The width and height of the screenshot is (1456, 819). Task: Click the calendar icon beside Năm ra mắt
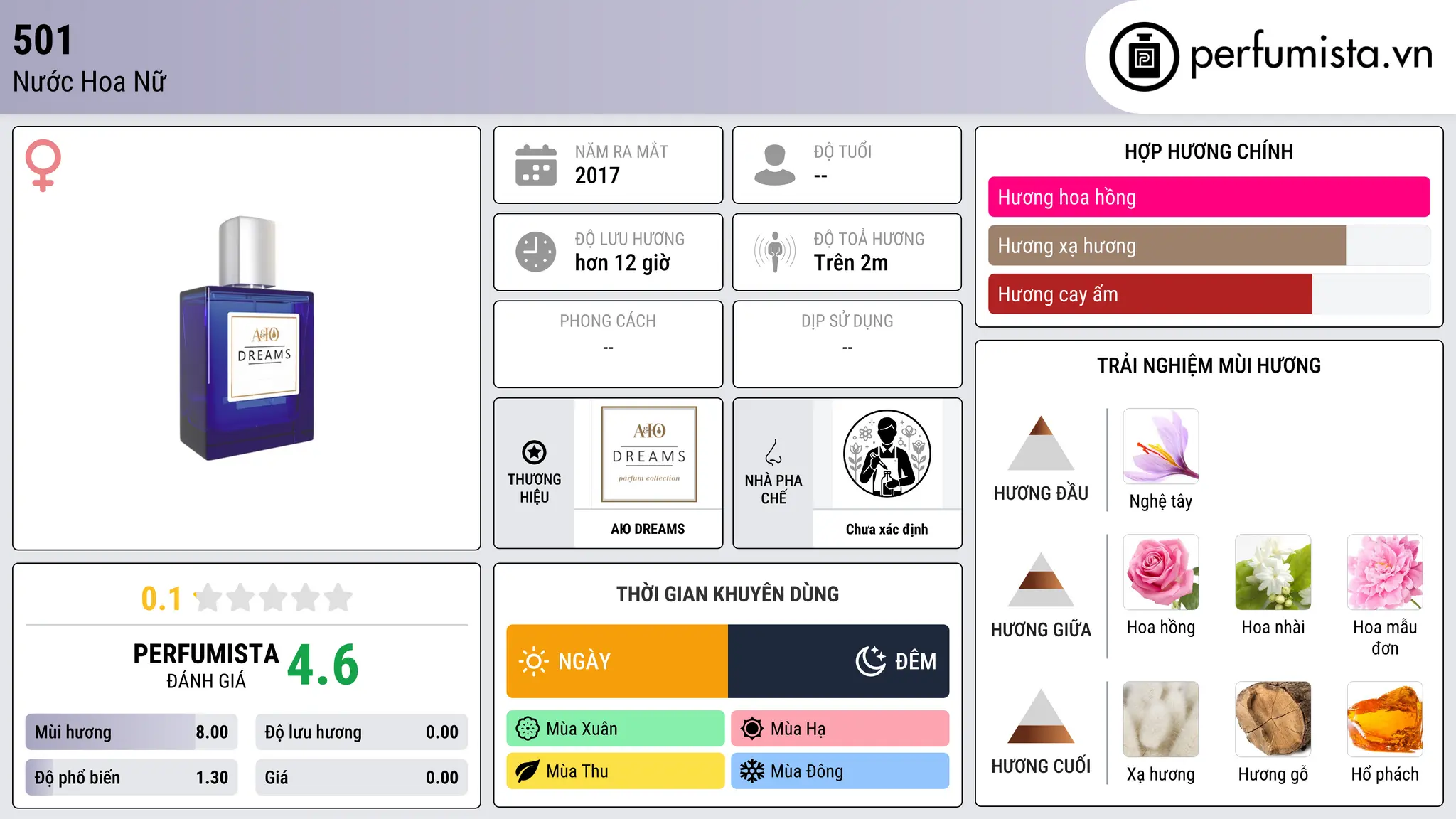(536, 165)
